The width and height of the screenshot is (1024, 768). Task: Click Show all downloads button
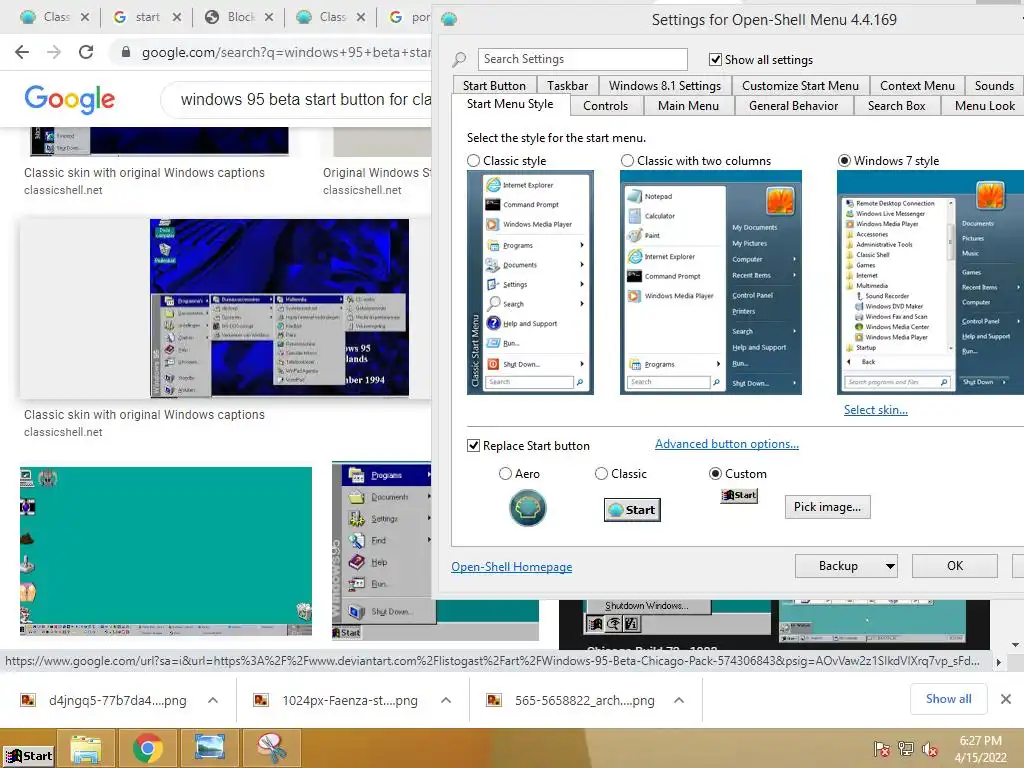click(948, 699)
